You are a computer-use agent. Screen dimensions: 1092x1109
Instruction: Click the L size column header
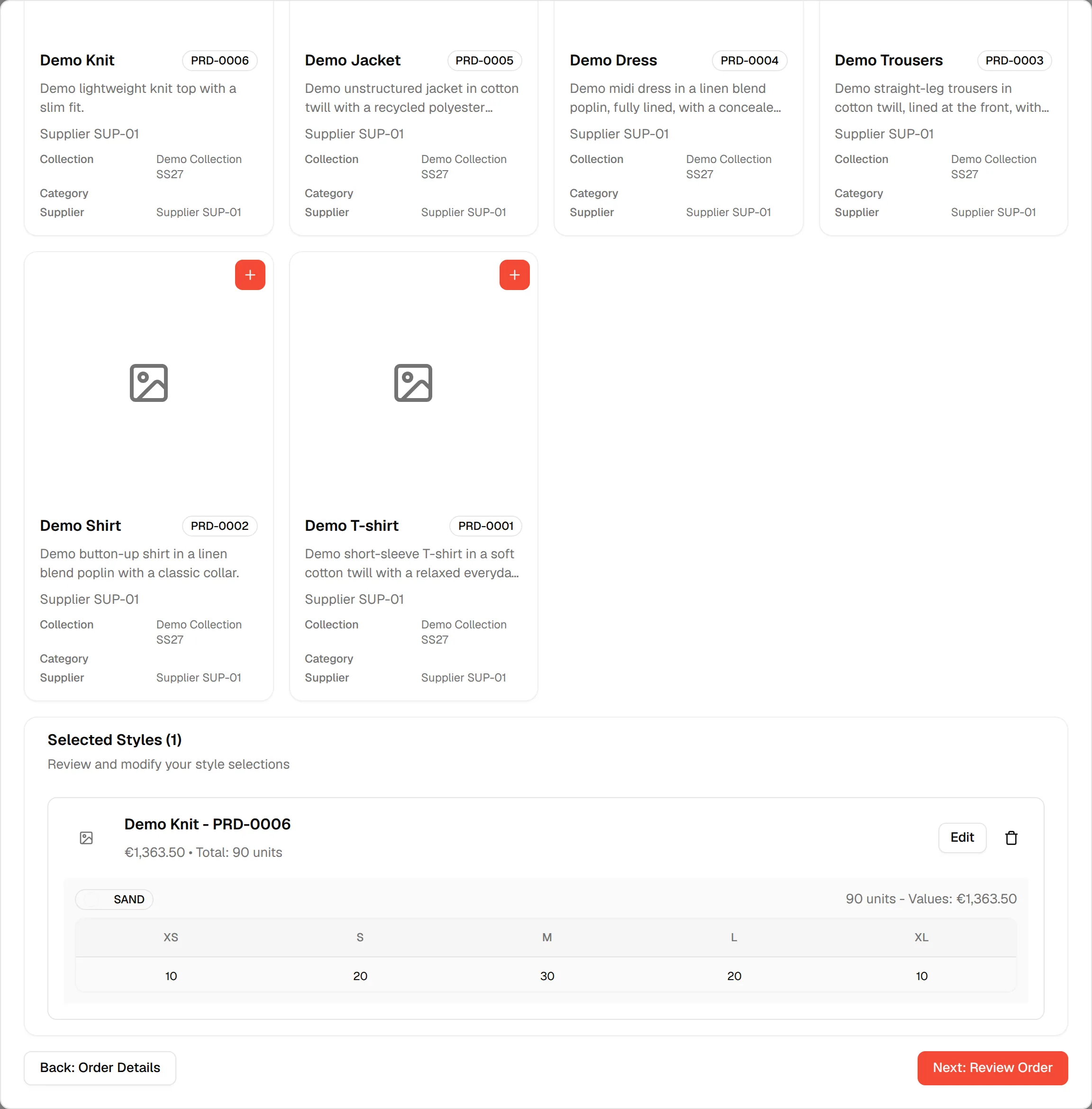point(734,937)
